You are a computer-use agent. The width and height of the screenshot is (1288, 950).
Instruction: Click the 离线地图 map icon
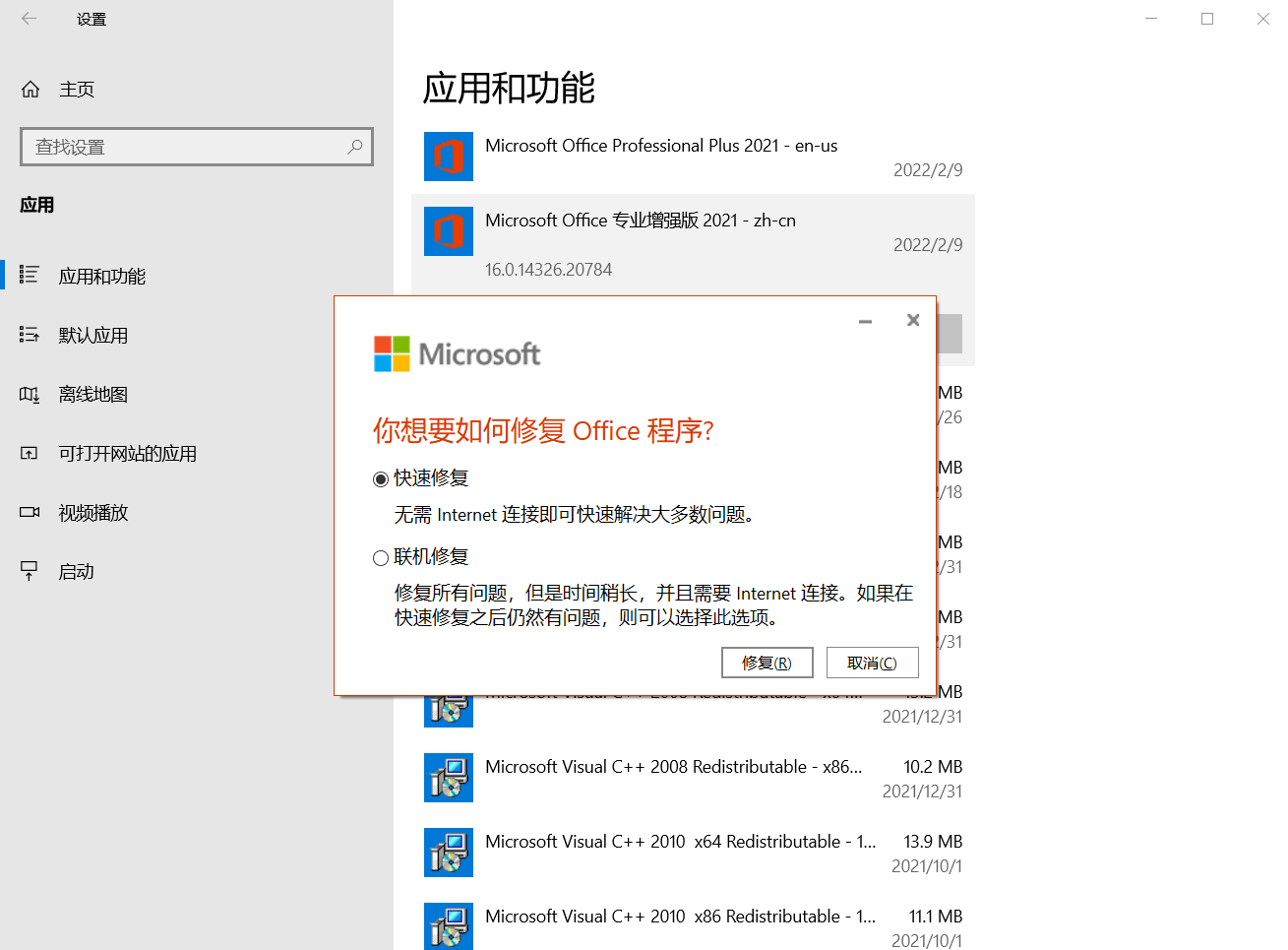[30, 395]
